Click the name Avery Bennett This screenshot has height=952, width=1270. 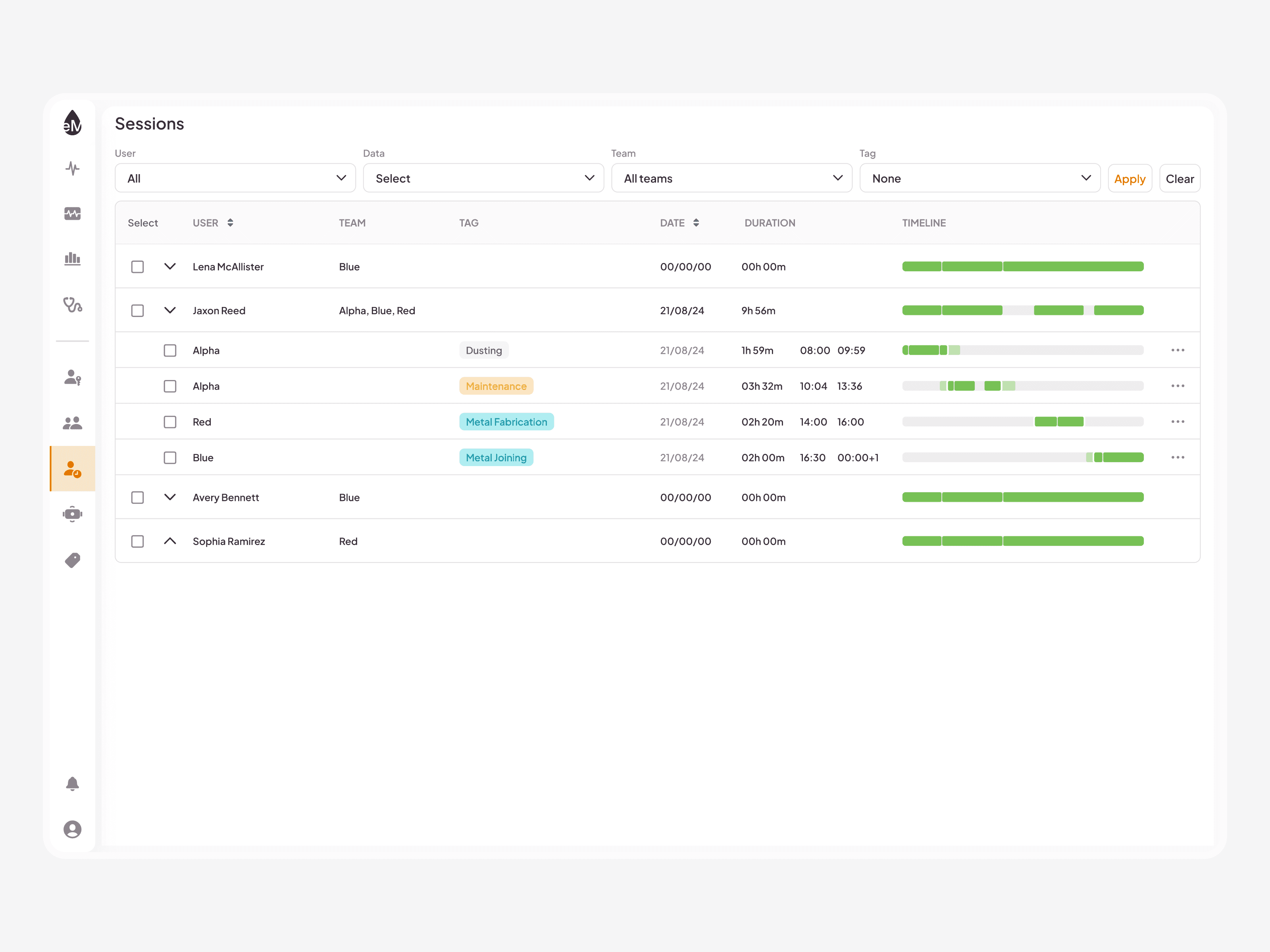(226, 497)
